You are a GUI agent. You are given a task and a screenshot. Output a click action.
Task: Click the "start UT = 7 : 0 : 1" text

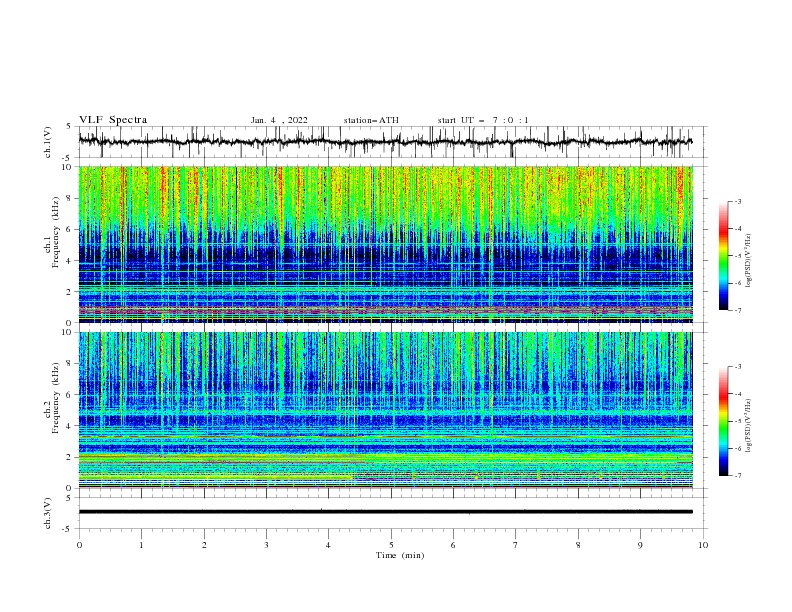coord(483,120)
